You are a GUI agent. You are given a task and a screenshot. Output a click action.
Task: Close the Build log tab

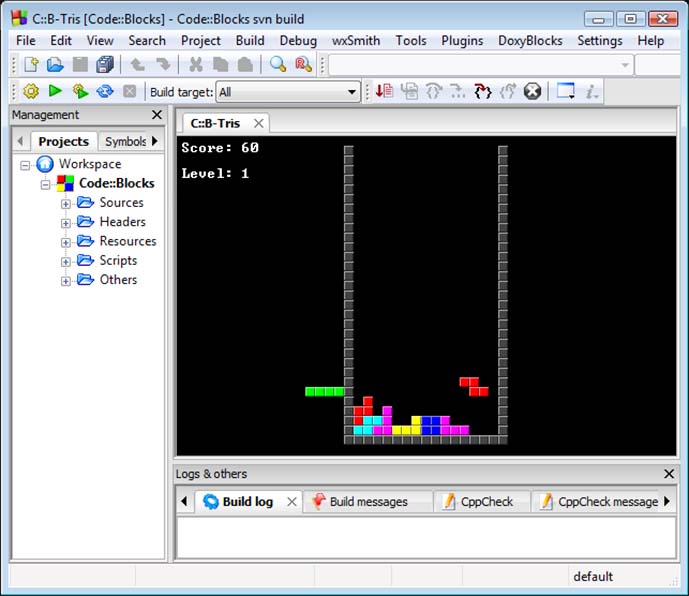point(292,502)
